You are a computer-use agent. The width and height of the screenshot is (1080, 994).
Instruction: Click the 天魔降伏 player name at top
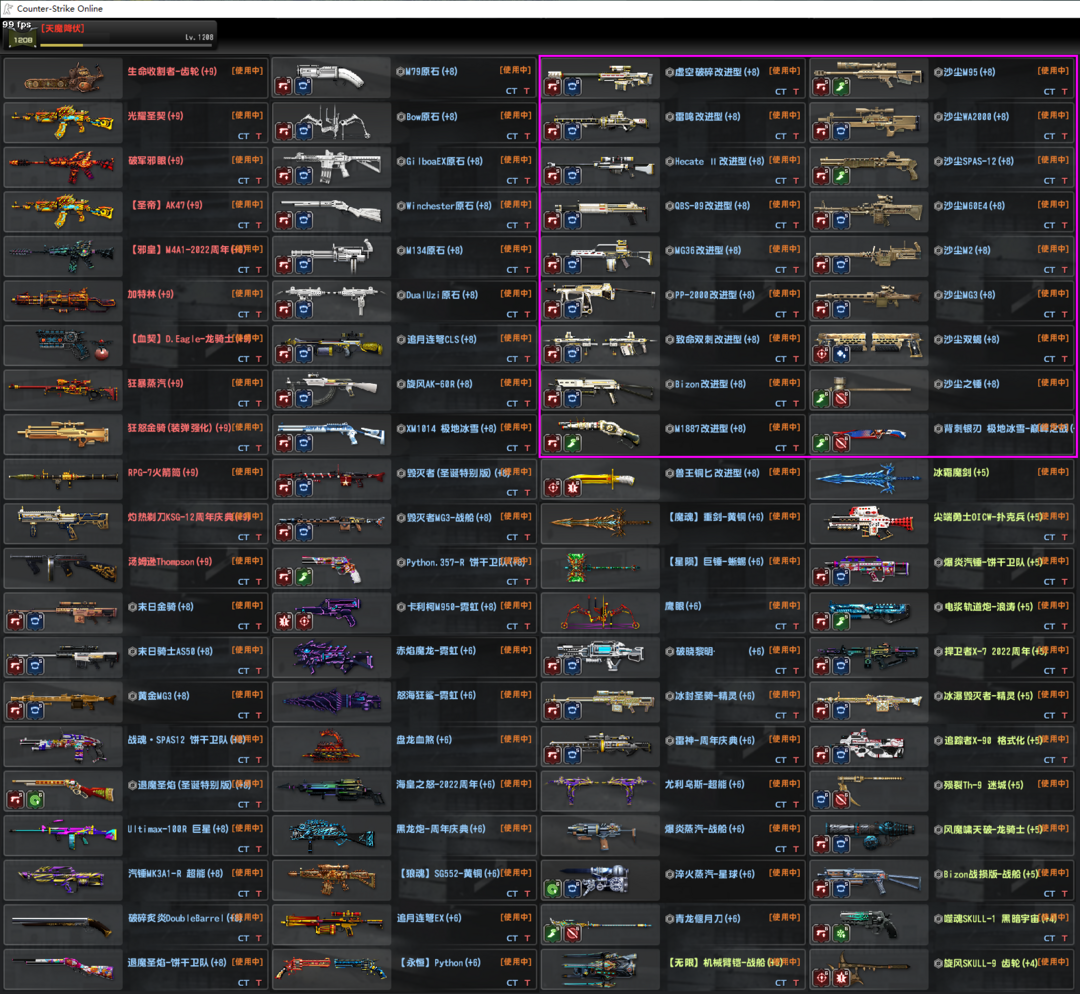tap(63, 28)
